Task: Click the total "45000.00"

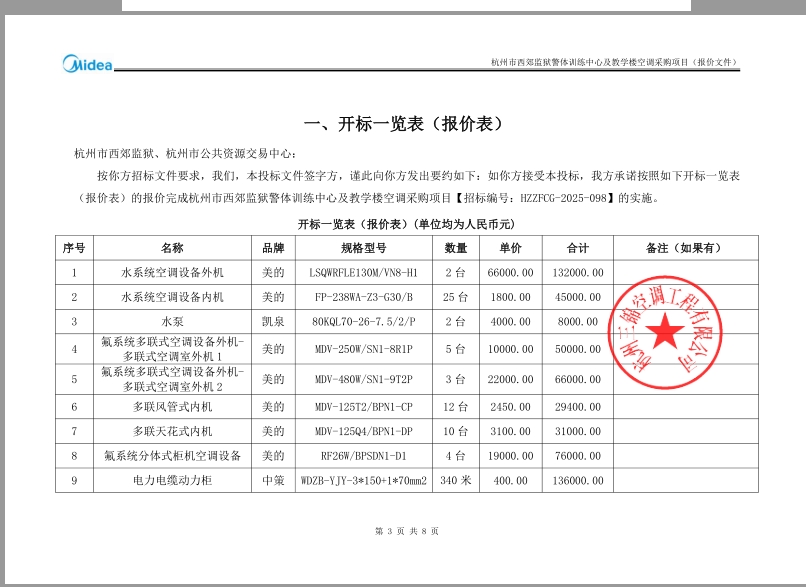Action: (578, 297)
